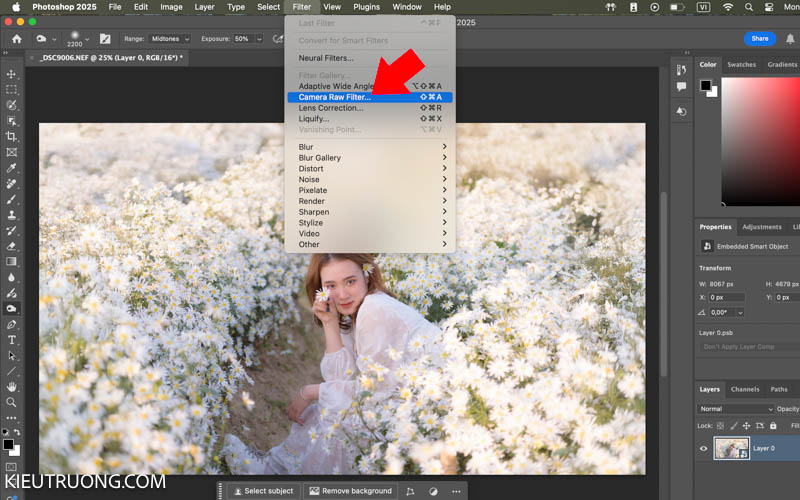Select the Crop tool

pos(11,136)
